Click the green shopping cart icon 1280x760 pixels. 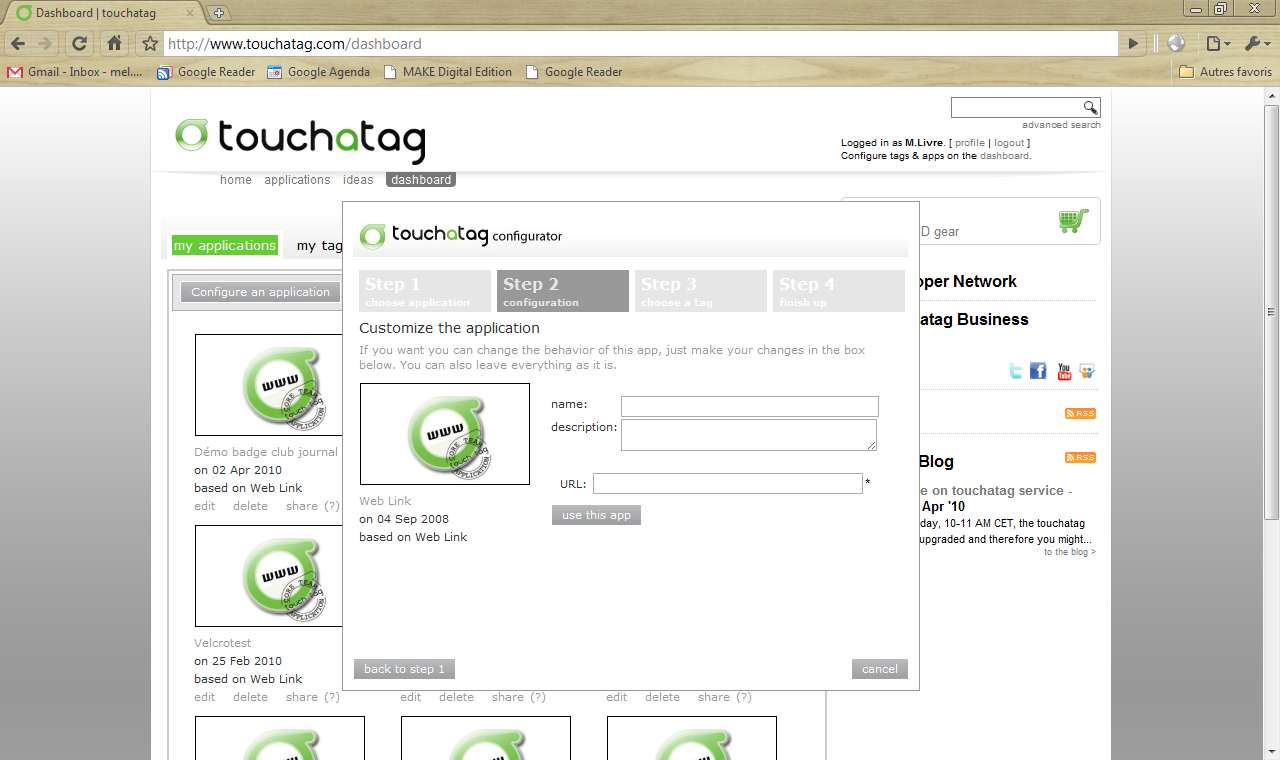coord(1073,220)
